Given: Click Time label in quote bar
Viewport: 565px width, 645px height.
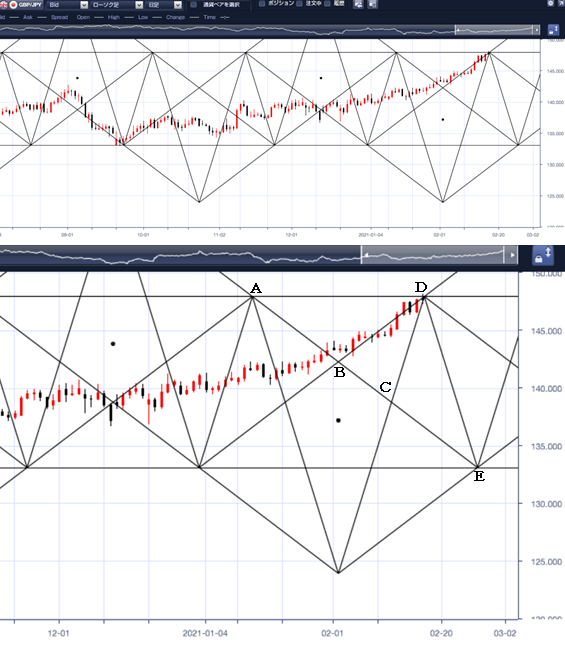Looking at the screenshot, I should [x=209, y=17].
